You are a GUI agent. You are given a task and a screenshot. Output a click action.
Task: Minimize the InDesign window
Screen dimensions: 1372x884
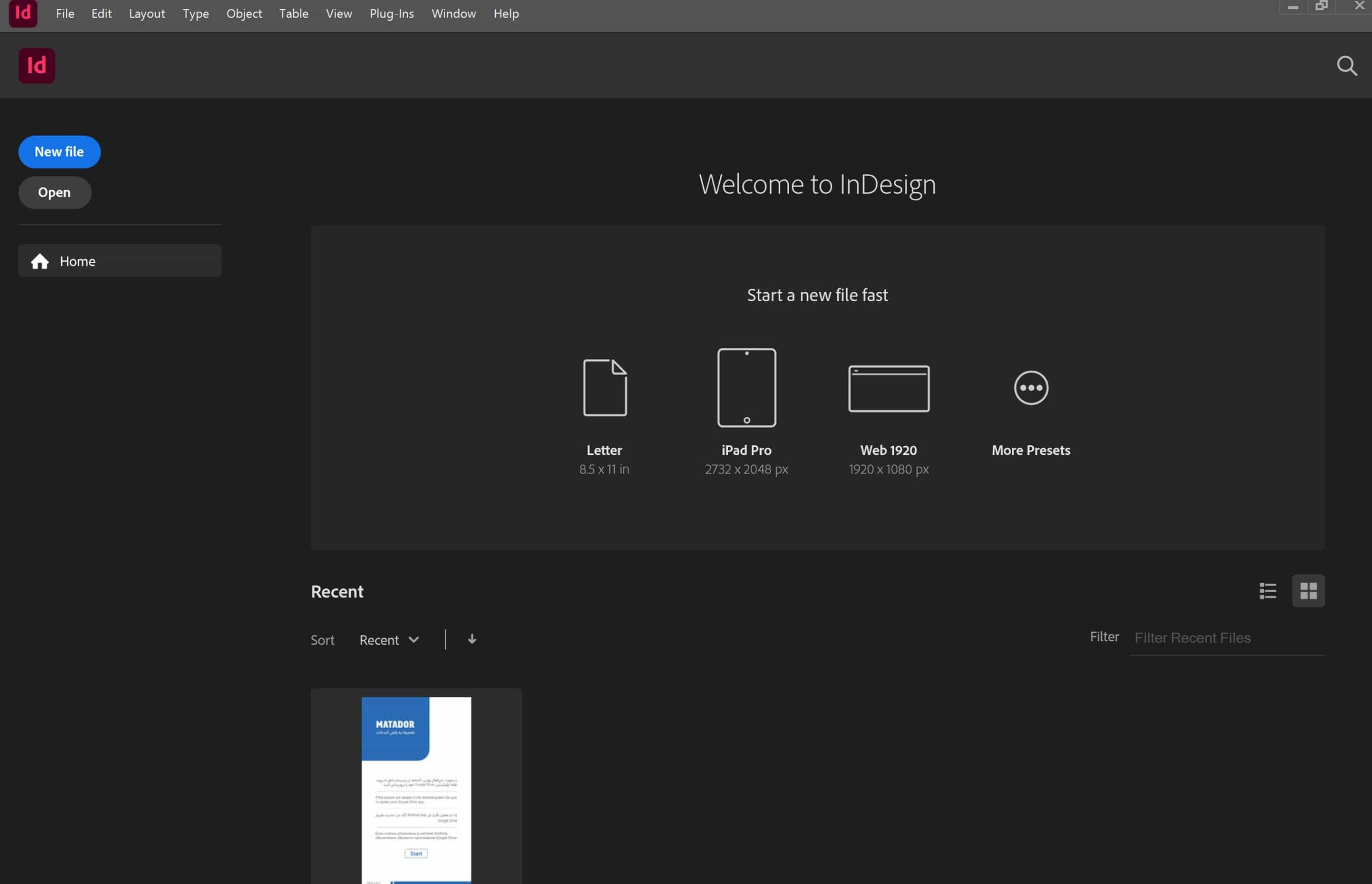[x=1293, y=6]
